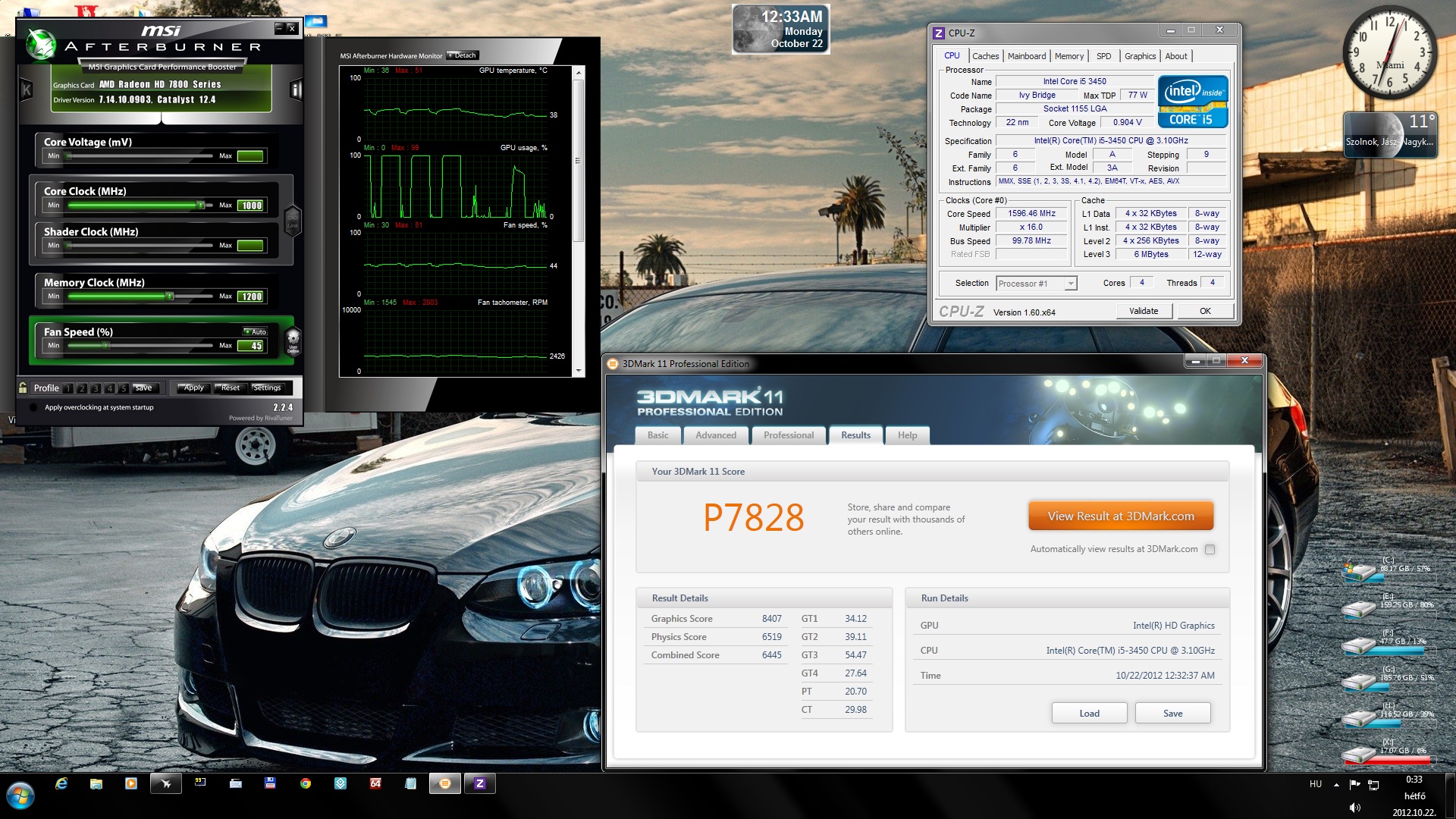Viewport: 1456px width, 819px height.
Task: Click the Intel Core i5 logo
Action: pyautogui.click(x=1192, y=102)
